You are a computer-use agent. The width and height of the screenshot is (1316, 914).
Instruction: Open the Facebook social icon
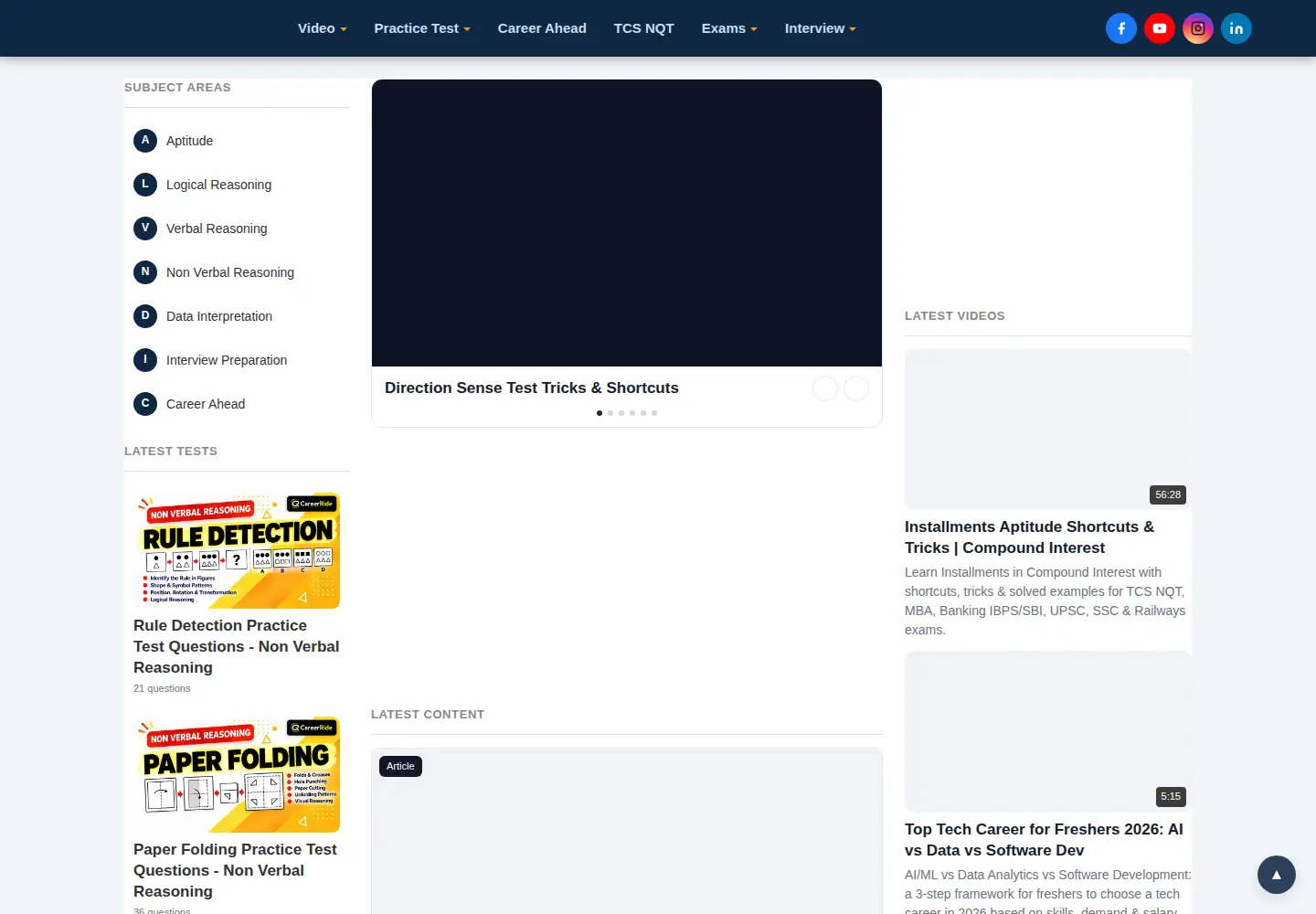(x=1121, y=28)
